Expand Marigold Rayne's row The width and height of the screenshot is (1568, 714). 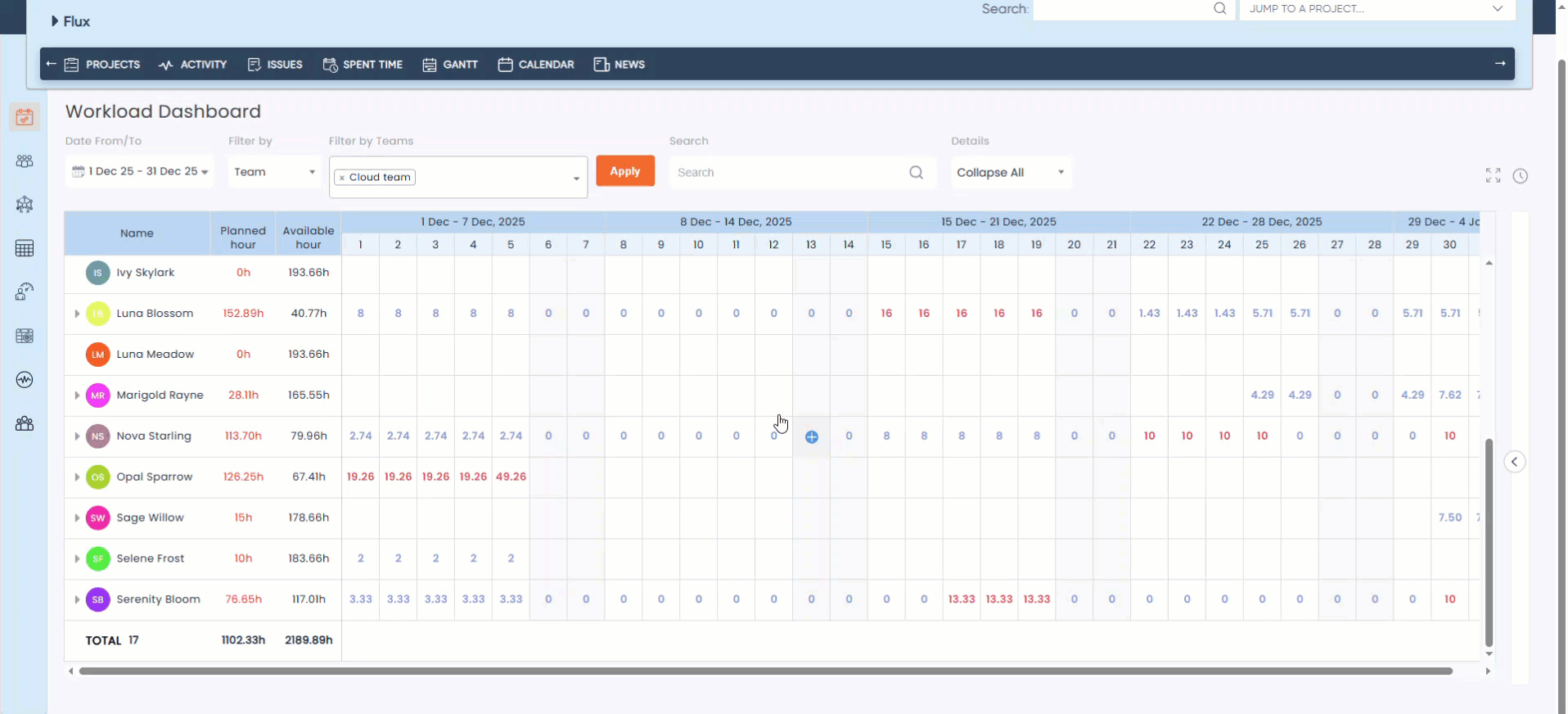77,395
